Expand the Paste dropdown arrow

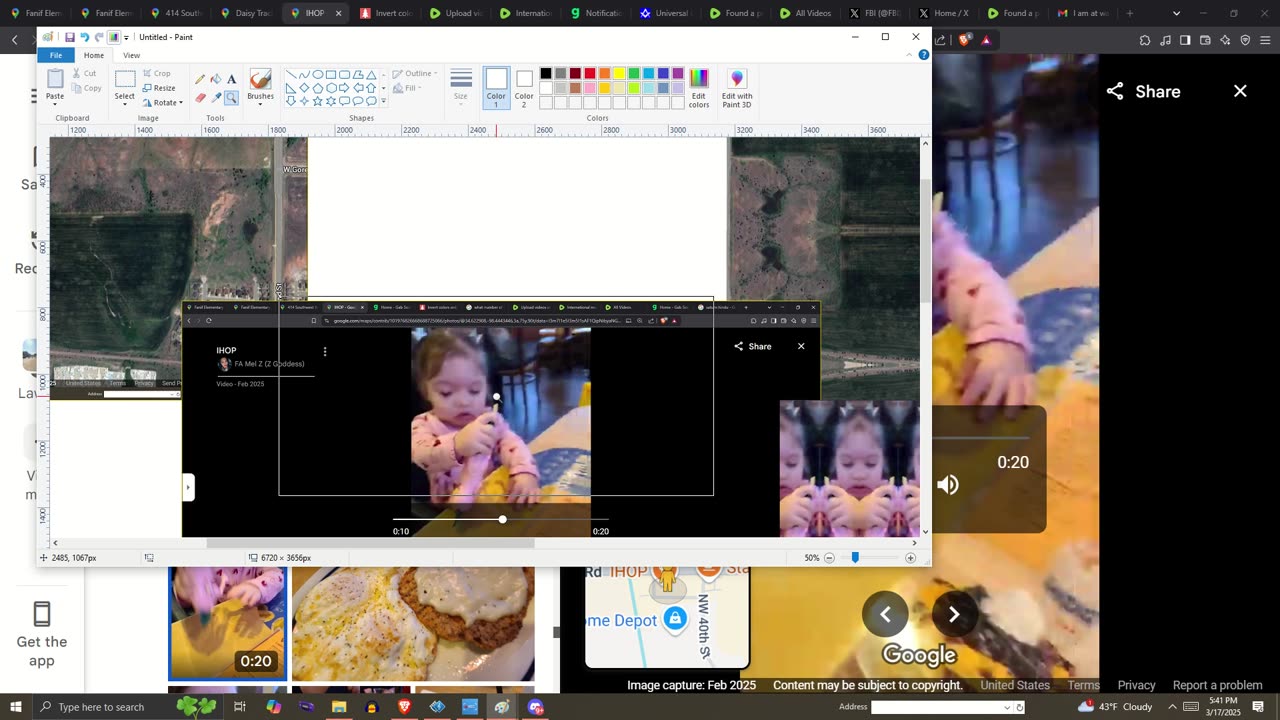tap(55, 102)
